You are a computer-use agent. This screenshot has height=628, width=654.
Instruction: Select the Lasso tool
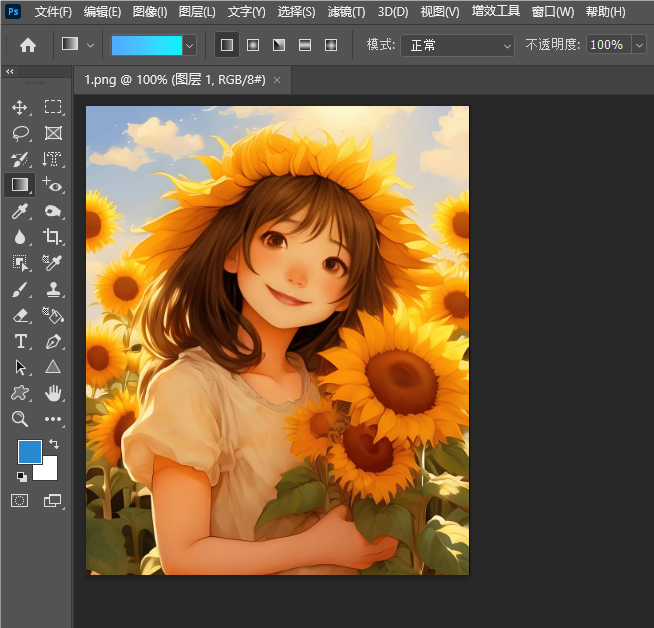point(19,133)
